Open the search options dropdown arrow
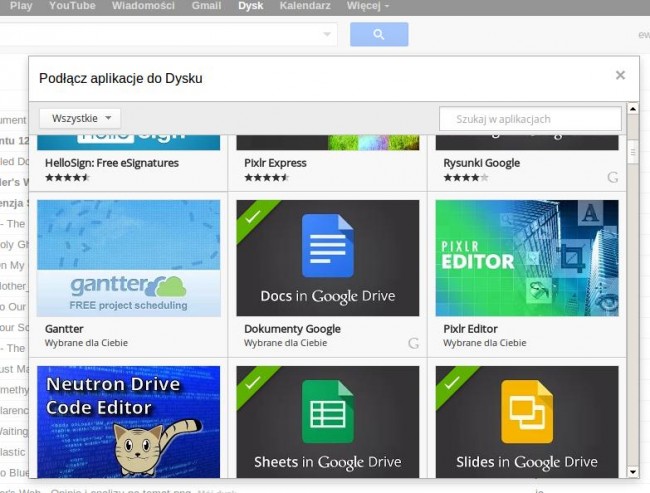The width and height of the screenshot is (650, 493). click(327, 34)
